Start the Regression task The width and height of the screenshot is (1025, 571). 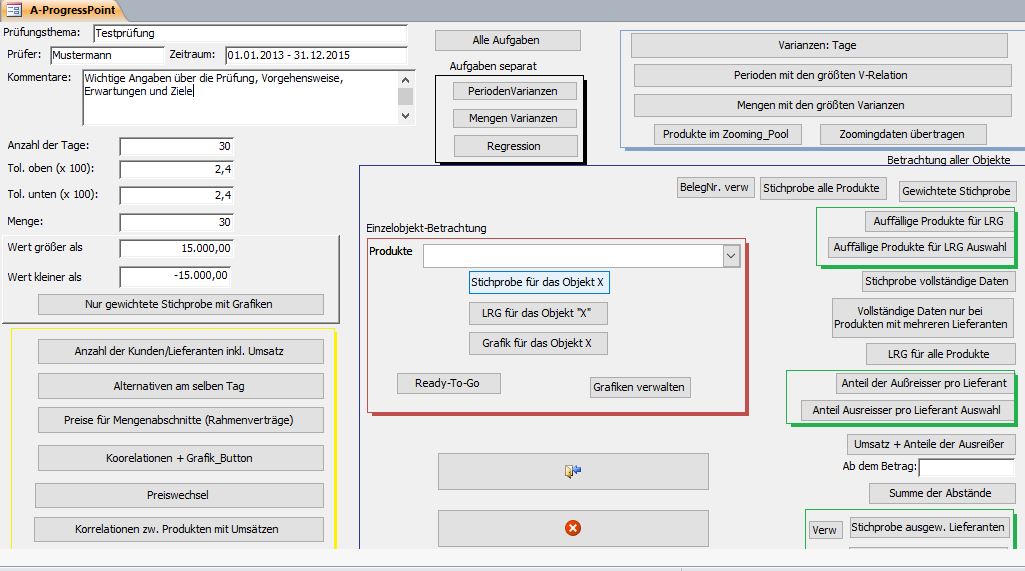coord(515,146)
